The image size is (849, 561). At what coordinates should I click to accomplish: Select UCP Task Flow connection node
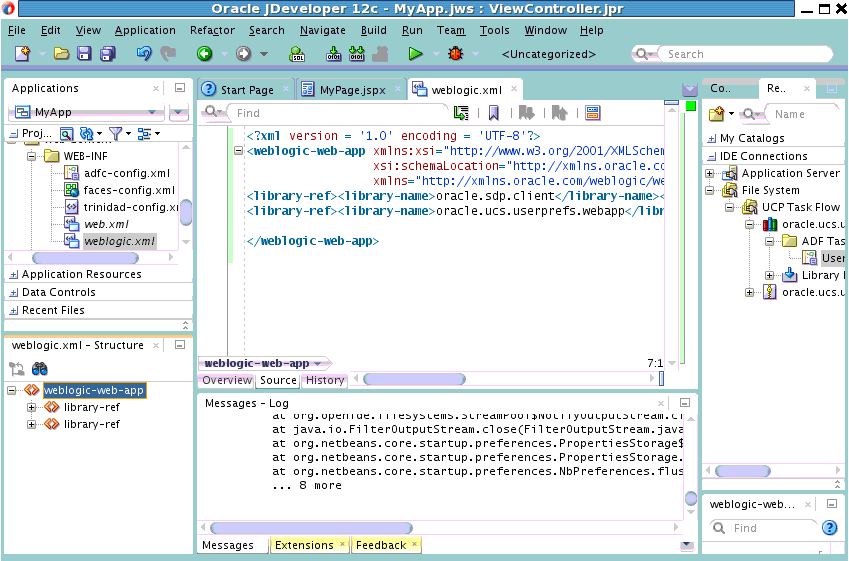(800, 207)
